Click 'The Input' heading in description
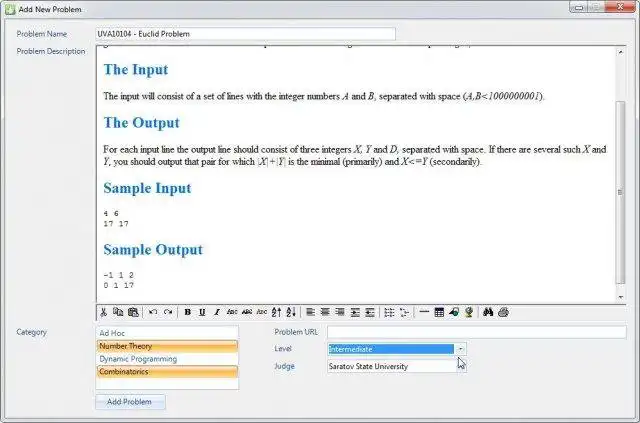The width and height of the screenshot is (640, 423). (x=136, y=70)
